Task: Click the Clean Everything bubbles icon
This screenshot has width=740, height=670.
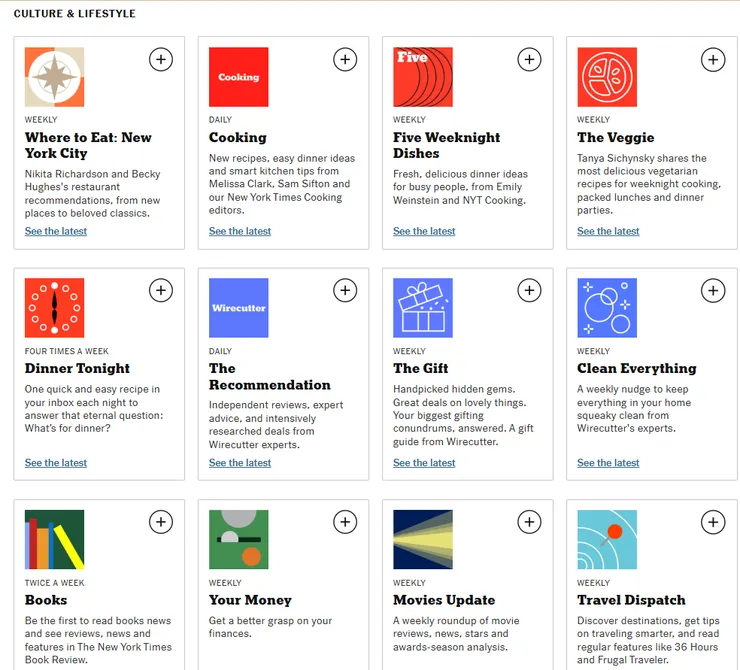Action: coord(606,308)
